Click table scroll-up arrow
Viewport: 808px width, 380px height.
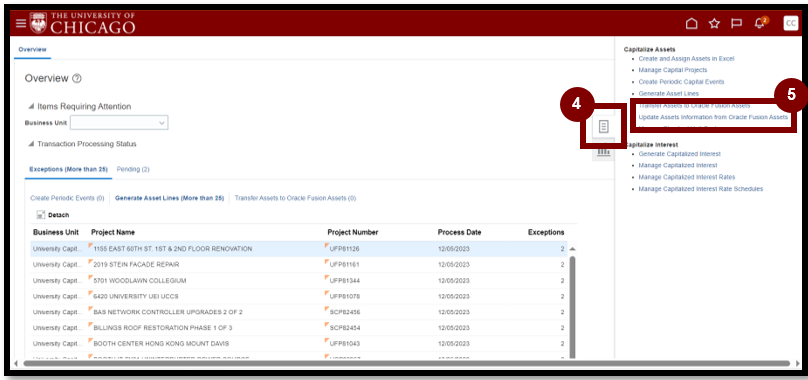572,249
